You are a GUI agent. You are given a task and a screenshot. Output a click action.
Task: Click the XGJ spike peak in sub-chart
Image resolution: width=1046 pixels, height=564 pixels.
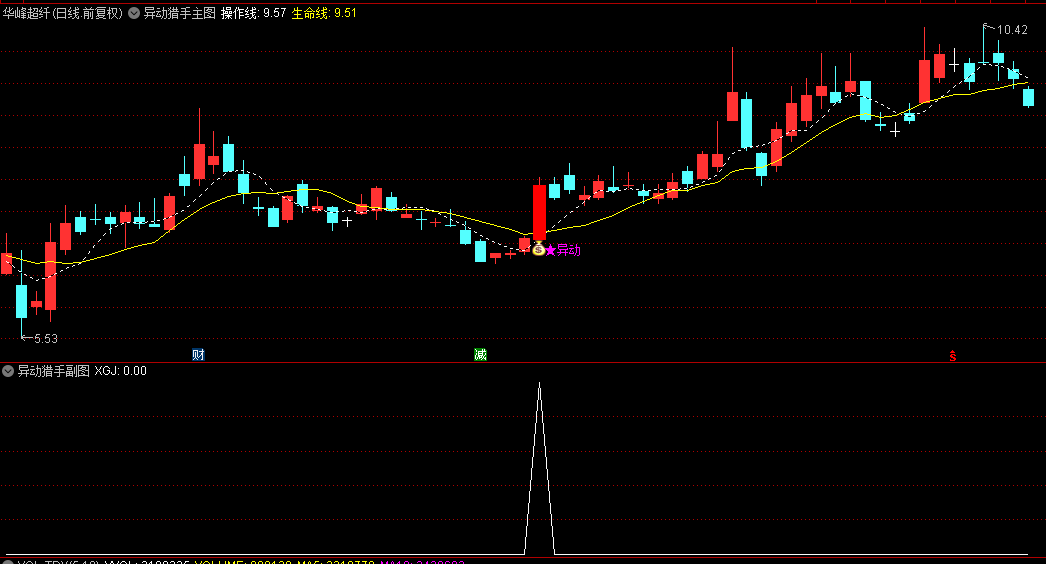pyautogui.click(x=540, y=384)
